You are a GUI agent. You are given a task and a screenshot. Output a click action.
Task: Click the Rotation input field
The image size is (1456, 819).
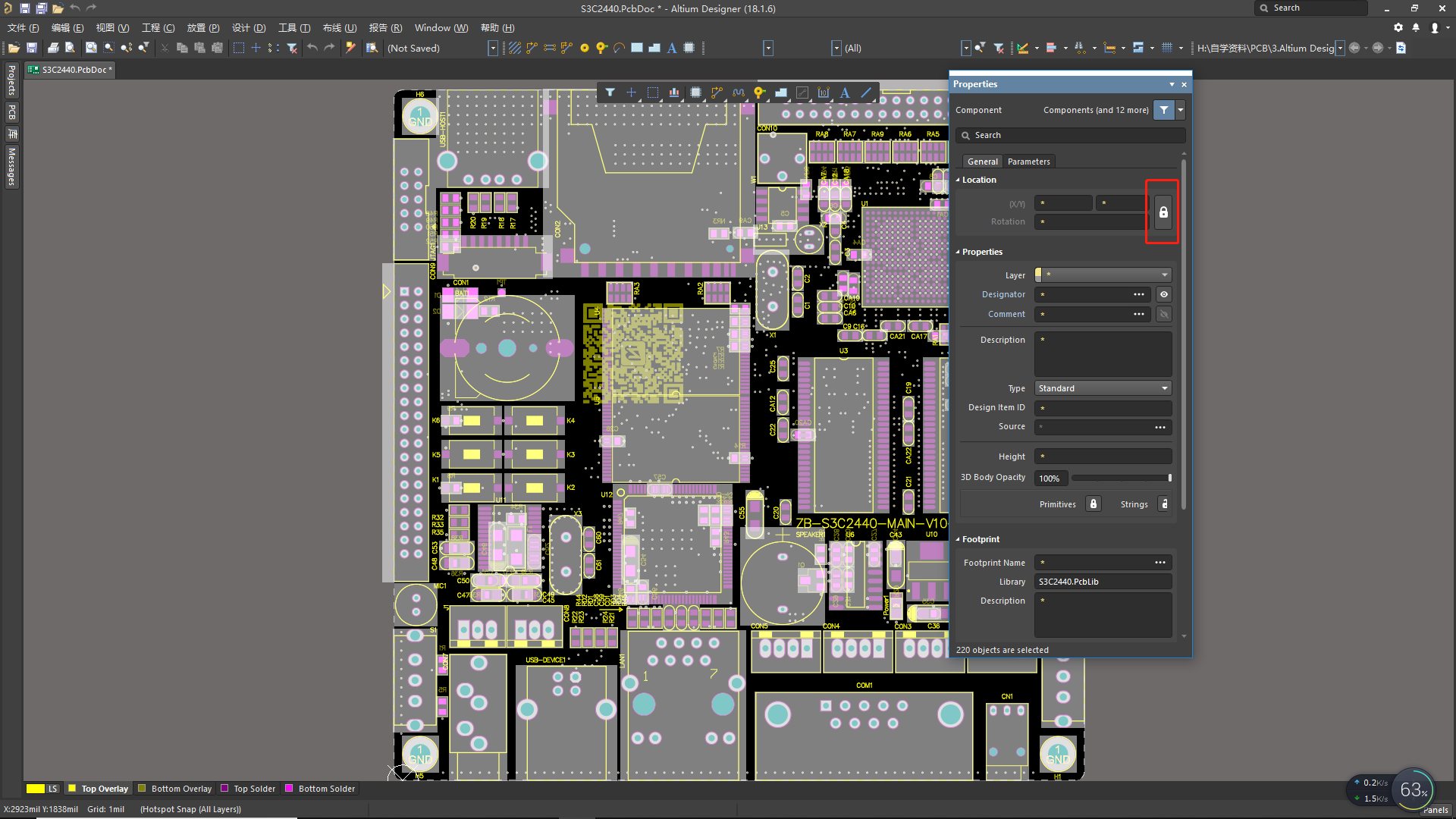click(1091, 221)
